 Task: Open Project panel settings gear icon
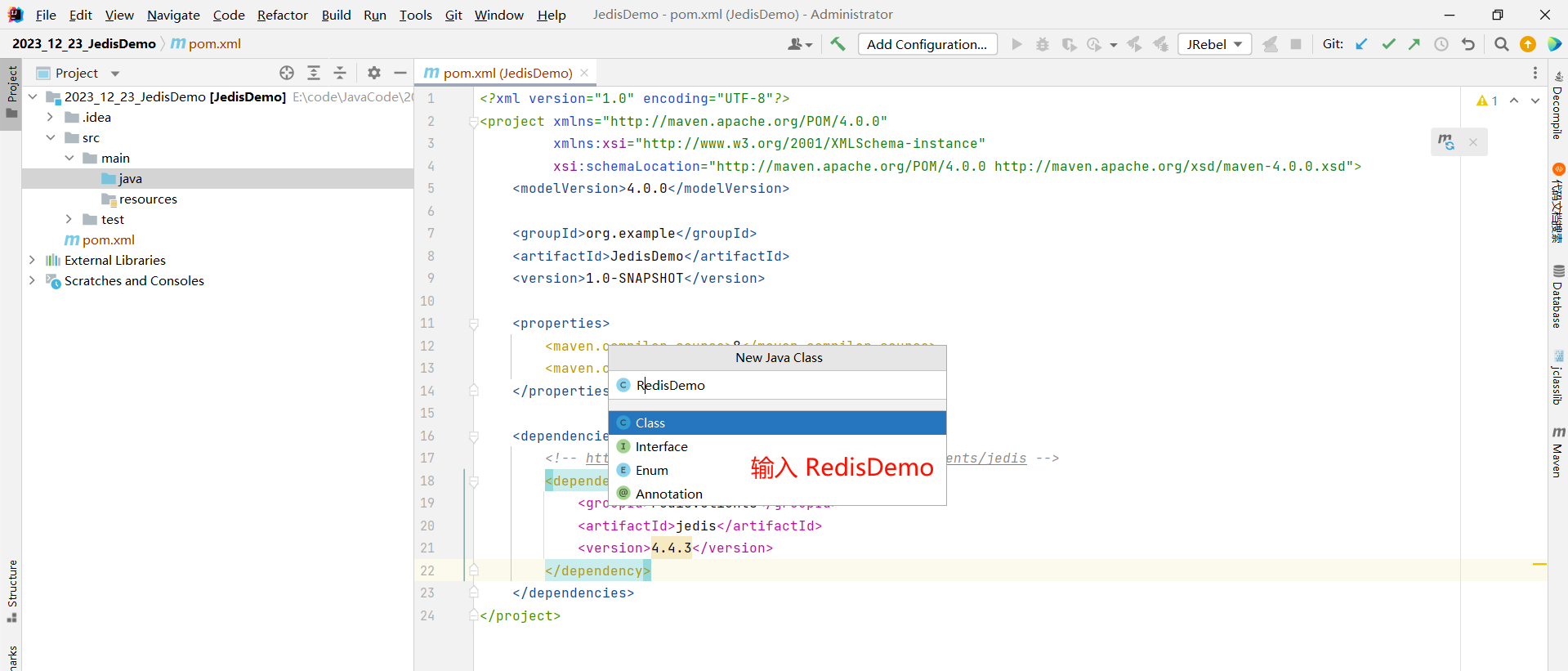[x=374, y=73]
